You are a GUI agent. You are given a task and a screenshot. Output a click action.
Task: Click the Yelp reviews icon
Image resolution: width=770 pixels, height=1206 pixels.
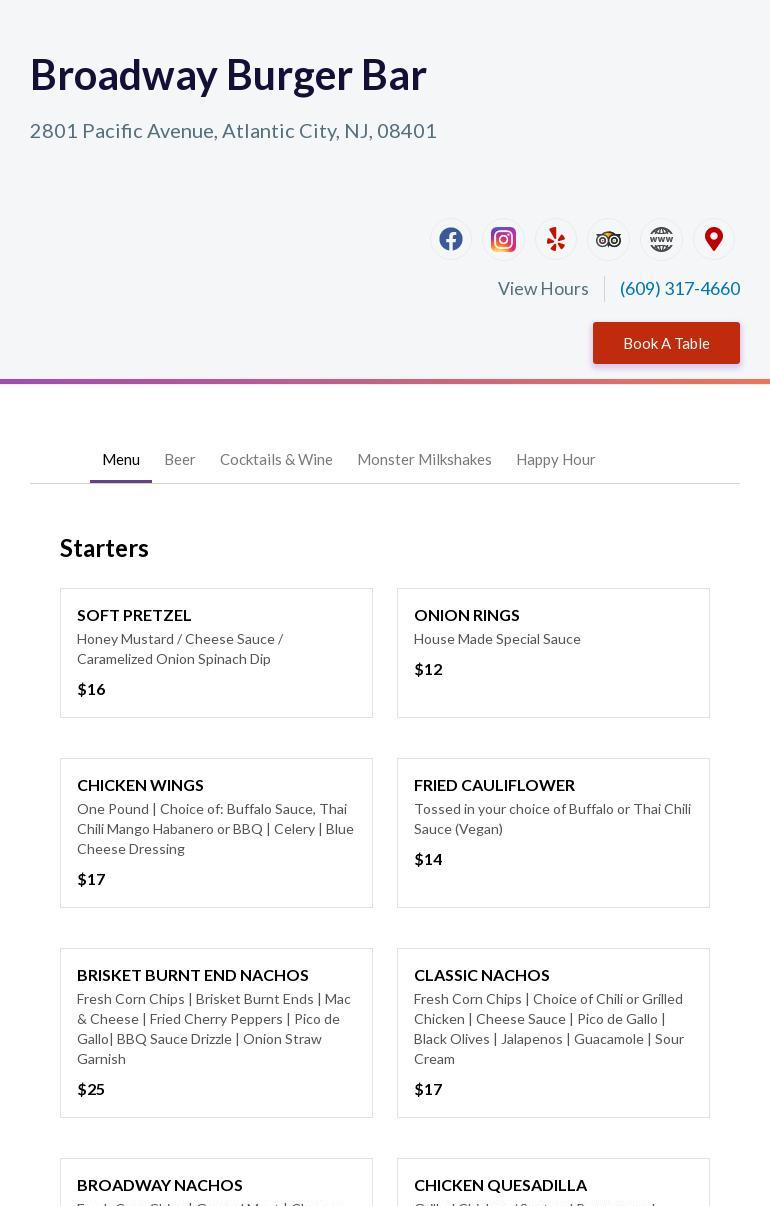pos(556,240)
